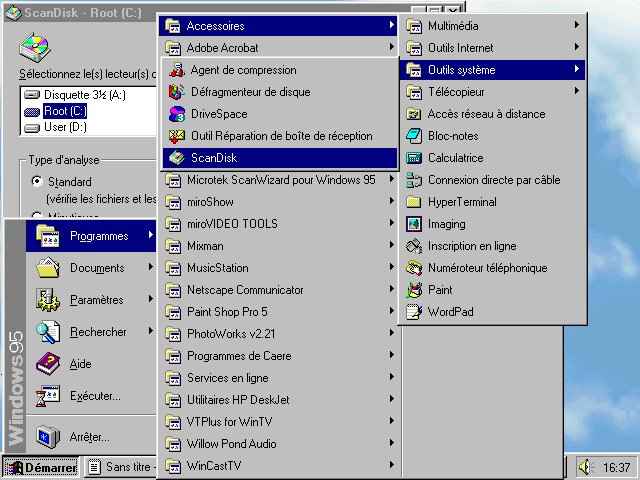Launch the Calculatrice icon

[414, 158]
